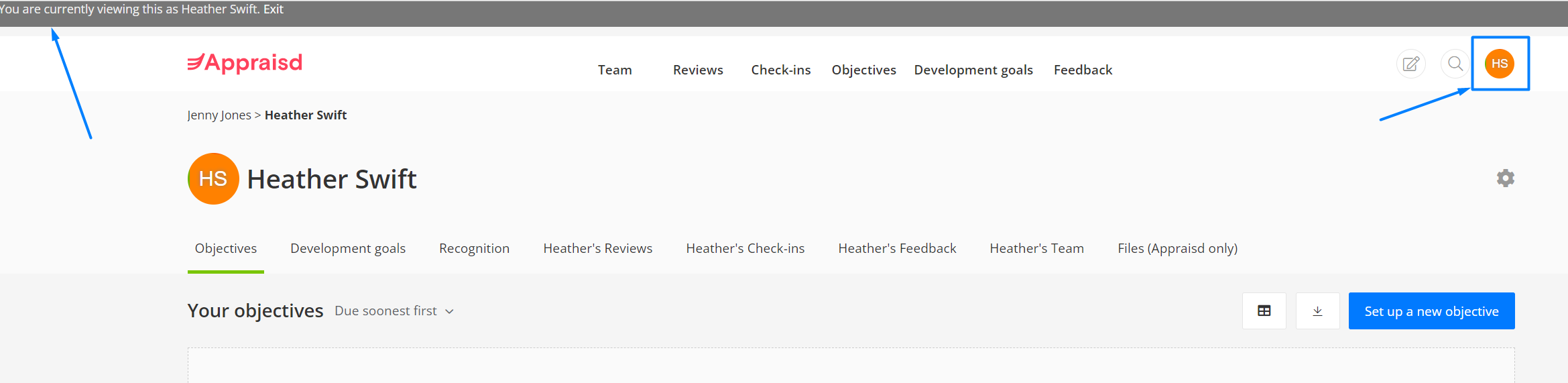
Task: Go to Jenny Jones breadcrumb link
Action: pos(219,115)
